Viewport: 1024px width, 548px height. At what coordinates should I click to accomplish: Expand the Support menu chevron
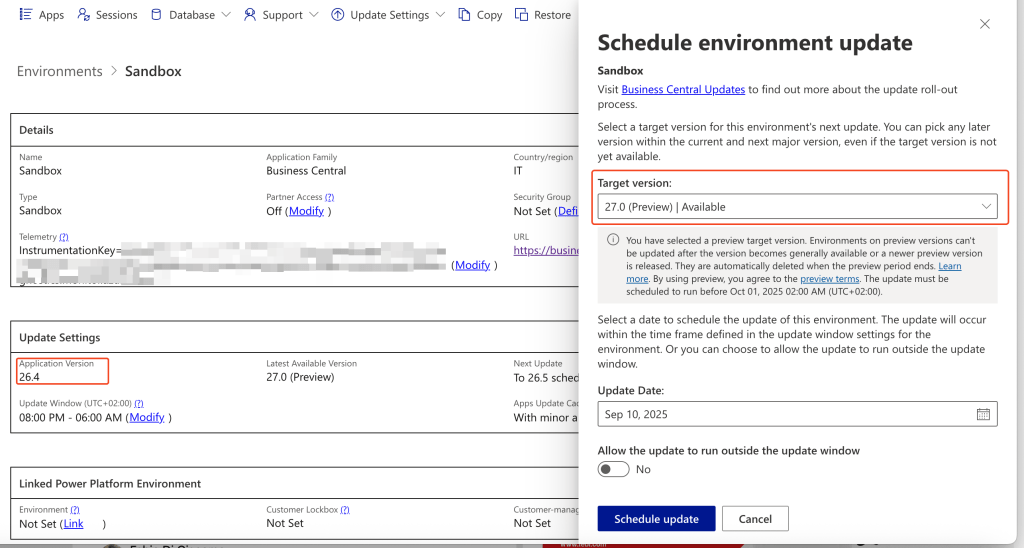[313, 15]
